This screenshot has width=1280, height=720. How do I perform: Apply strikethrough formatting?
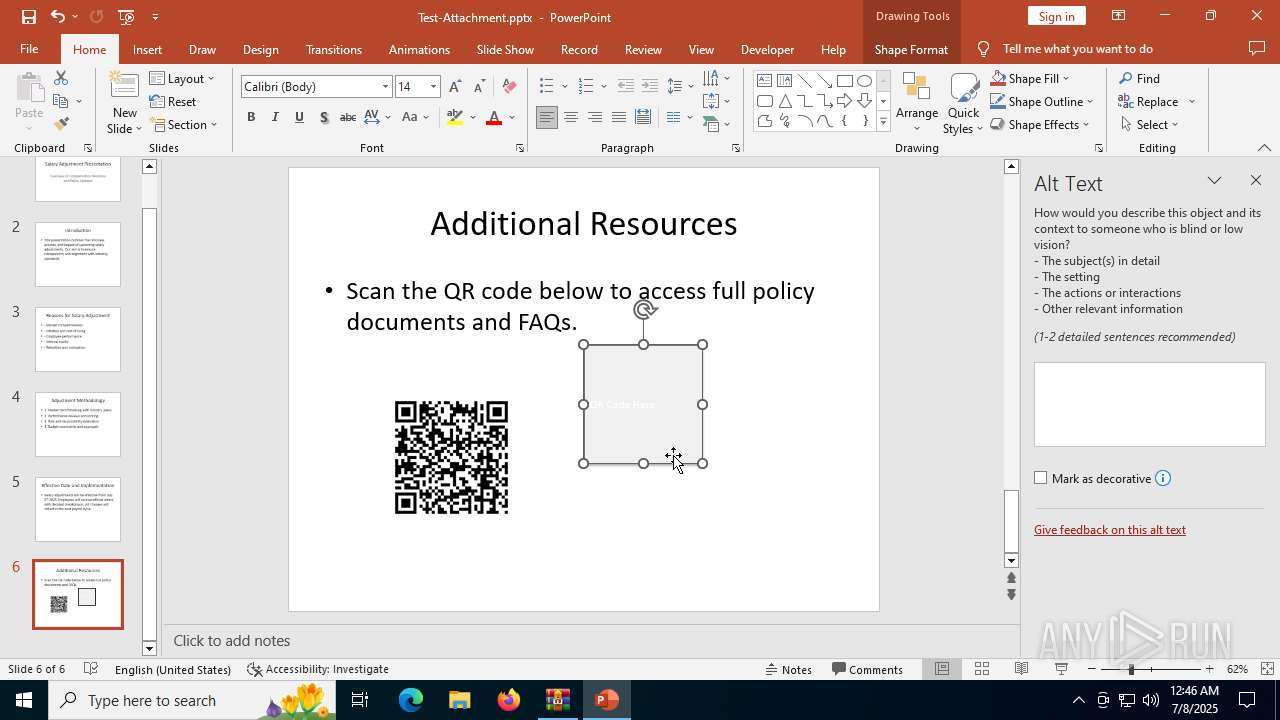tap(348, 117)
